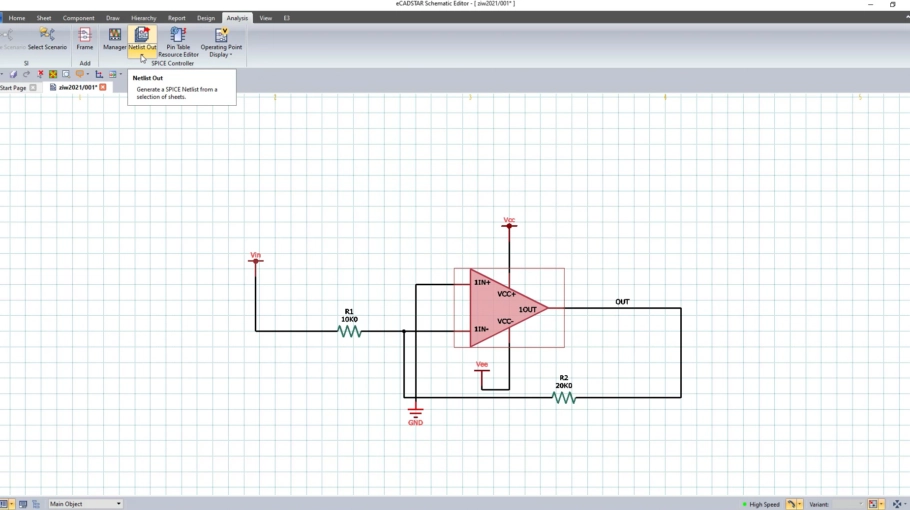
Task: Click the pan arrows icon in status bar
Action: [897, 504]
